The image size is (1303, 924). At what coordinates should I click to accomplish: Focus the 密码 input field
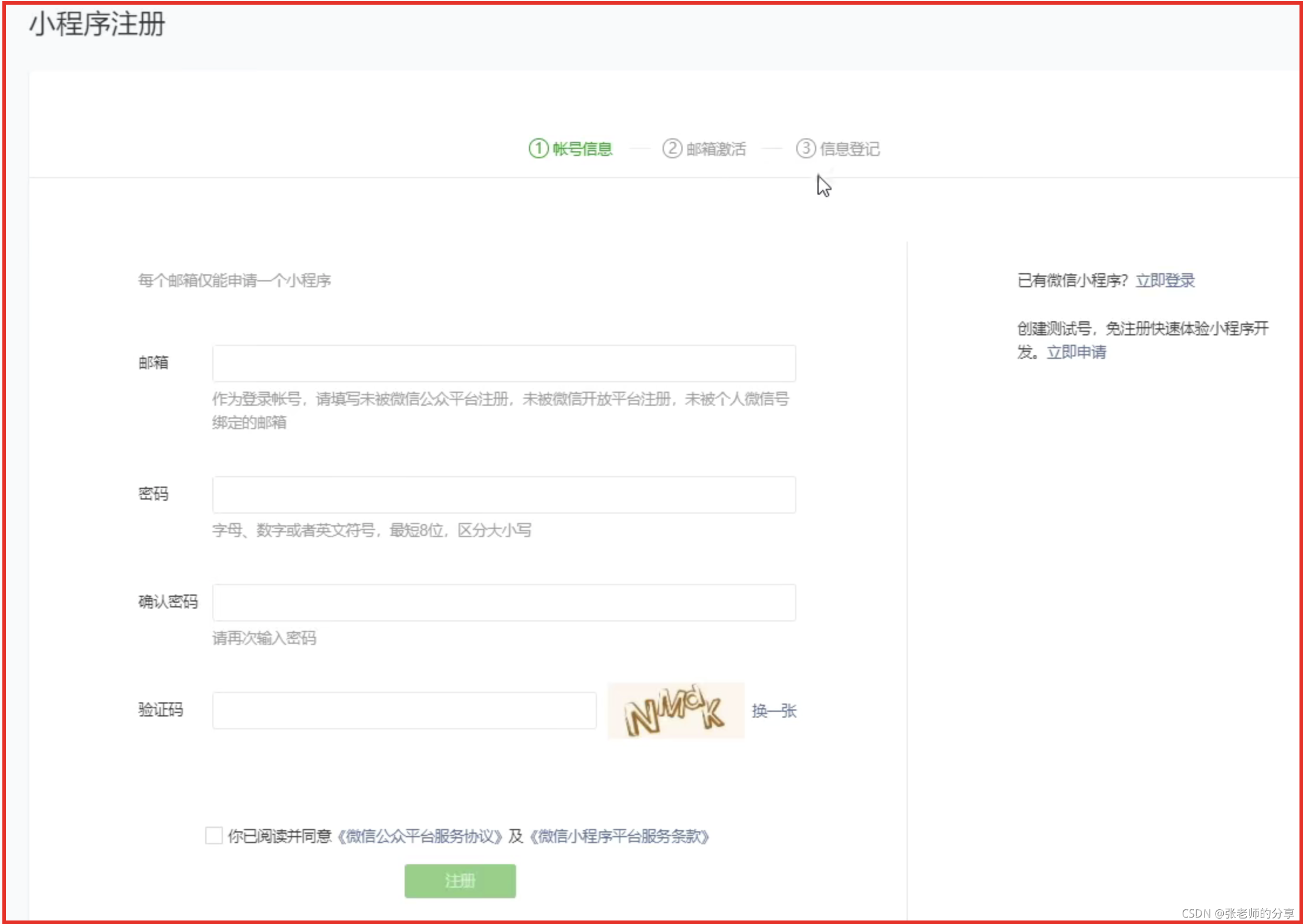click(x=504, y=495)
